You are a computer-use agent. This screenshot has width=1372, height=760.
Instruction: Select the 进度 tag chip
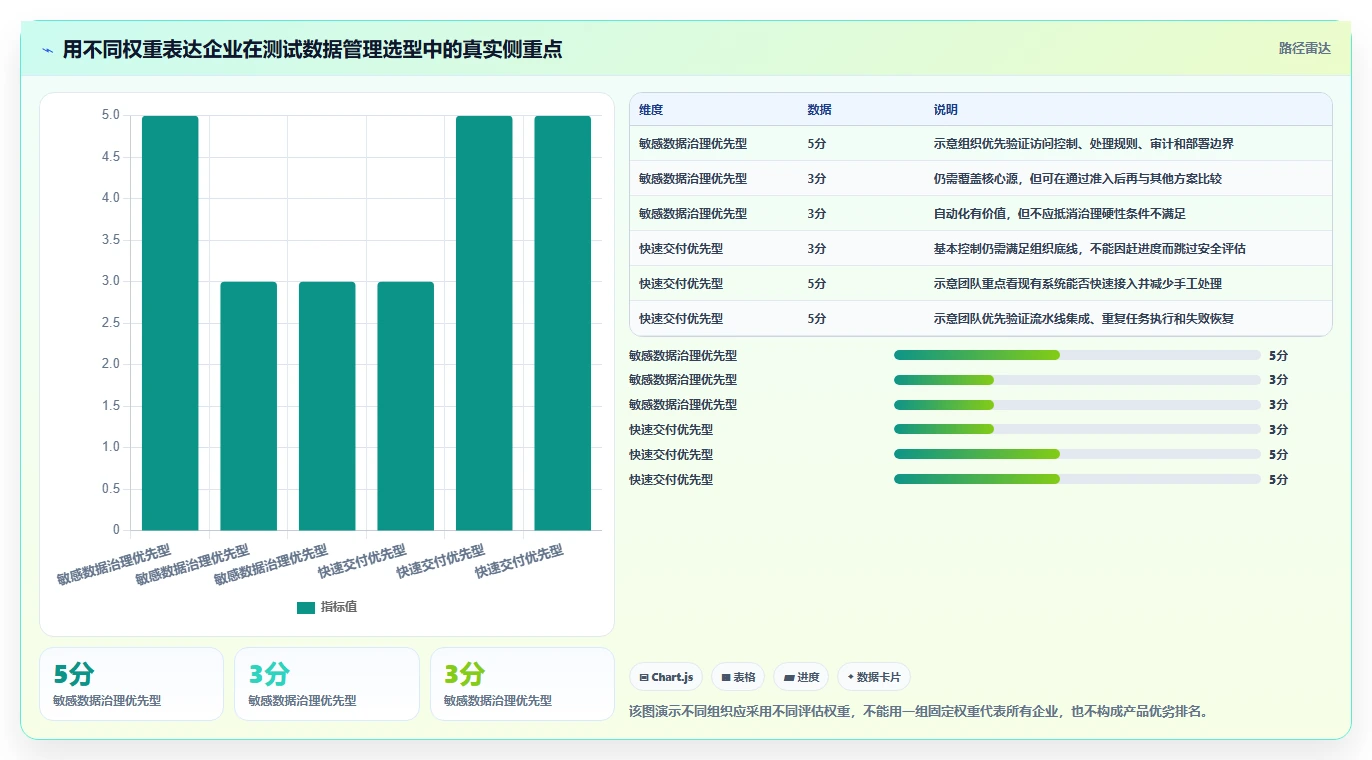[801, 677]
